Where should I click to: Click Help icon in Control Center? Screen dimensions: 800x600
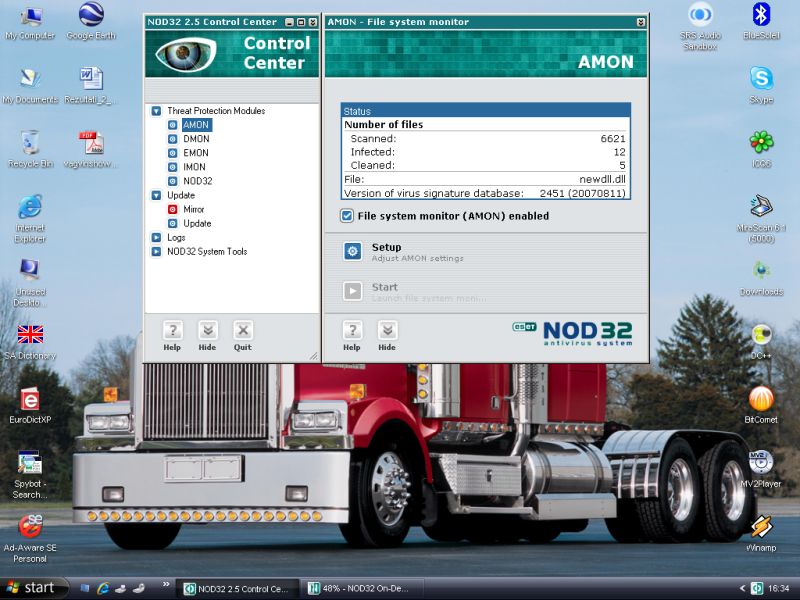point(172,331)
